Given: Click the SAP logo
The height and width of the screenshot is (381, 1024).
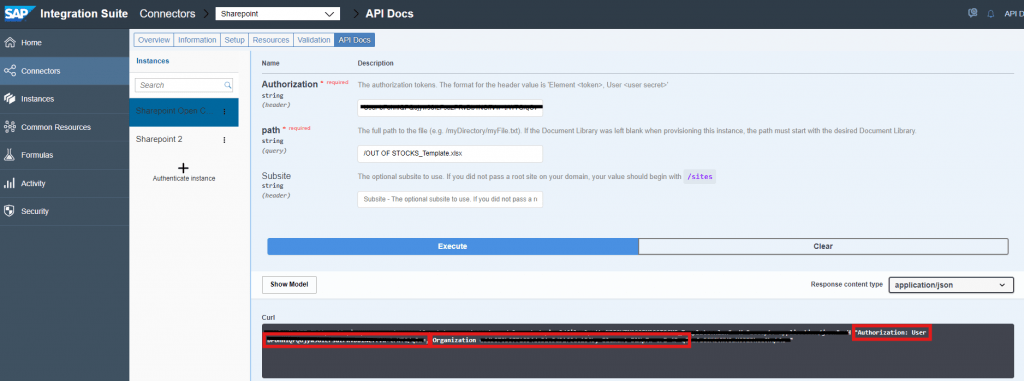Looking at the screenshot, I should pyautogui.click(x=20, y=14).
